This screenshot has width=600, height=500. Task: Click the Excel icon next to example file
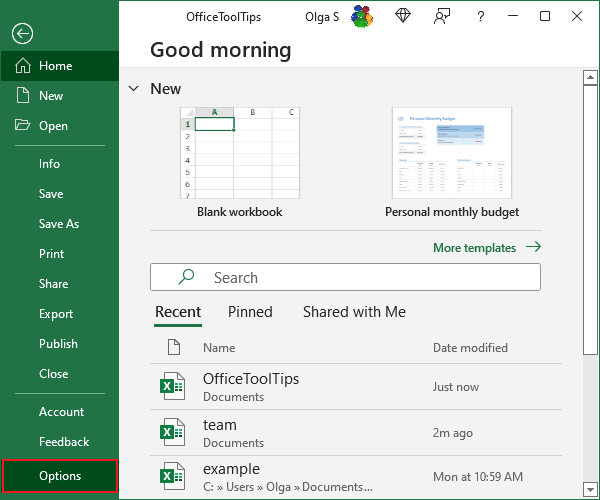[174, 476]
